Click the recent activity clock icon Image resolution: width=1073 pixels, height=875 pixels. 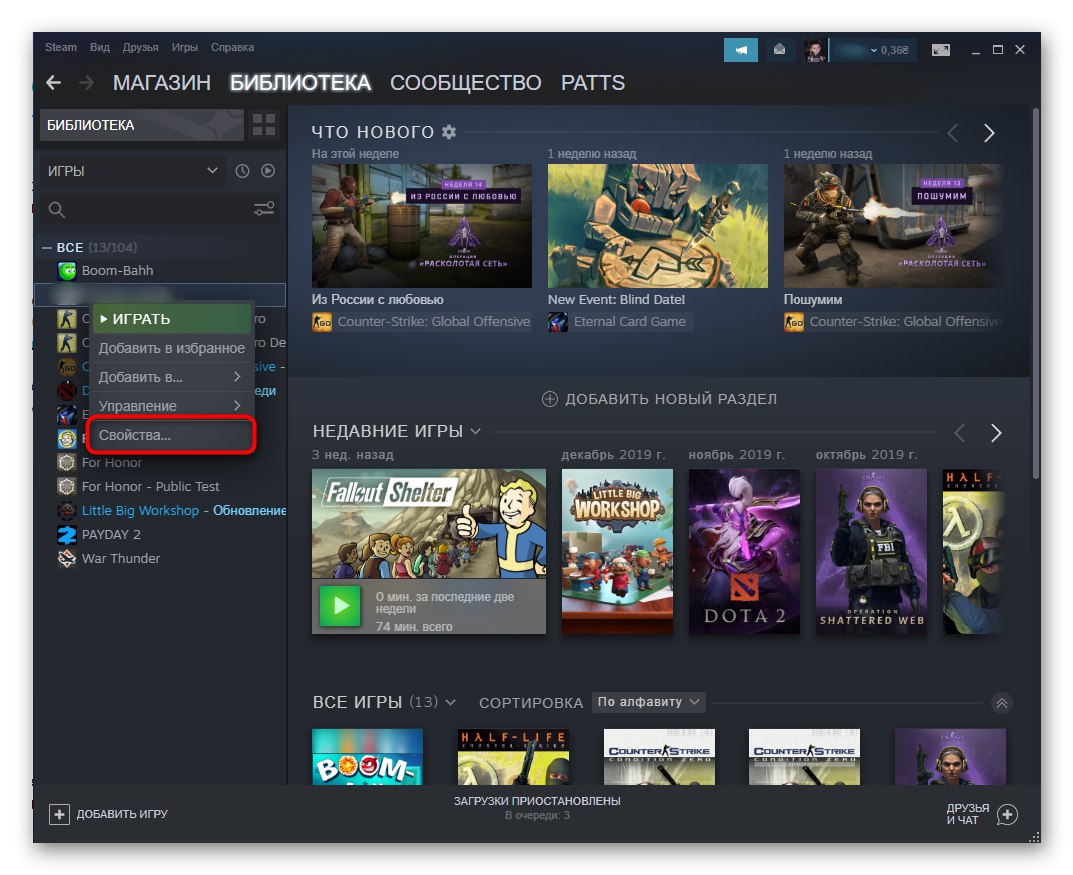click(x=242, y=171)
